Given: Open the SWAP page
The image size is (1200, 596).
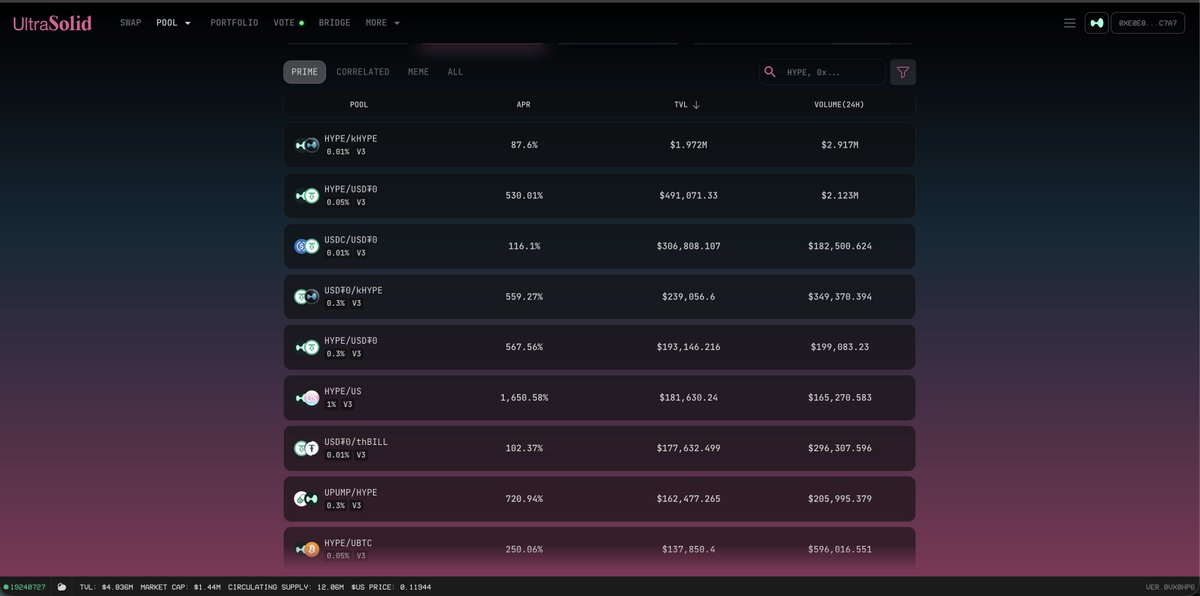Looking at the screenshot, I should [x=130, y=22].
